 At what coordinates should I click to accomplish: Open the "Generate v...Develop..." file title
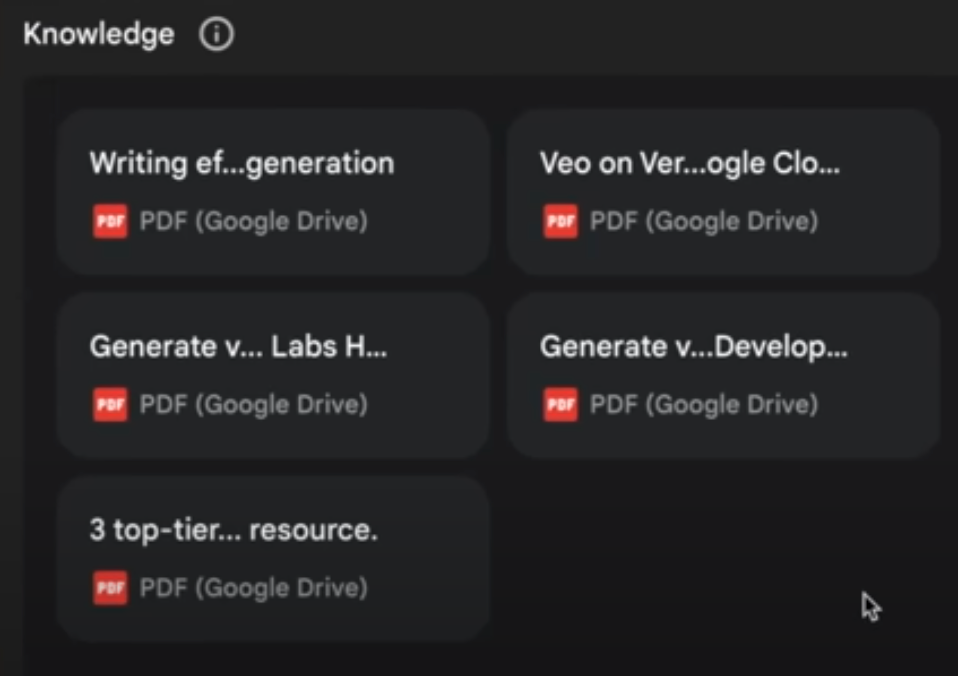pyautogui.click(x=693, y=347)
